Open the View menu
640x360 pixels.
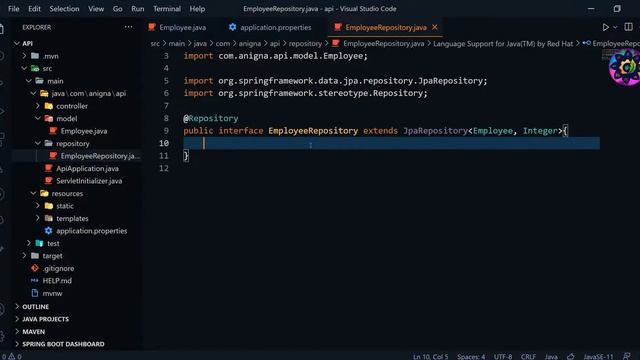(96, 9)
